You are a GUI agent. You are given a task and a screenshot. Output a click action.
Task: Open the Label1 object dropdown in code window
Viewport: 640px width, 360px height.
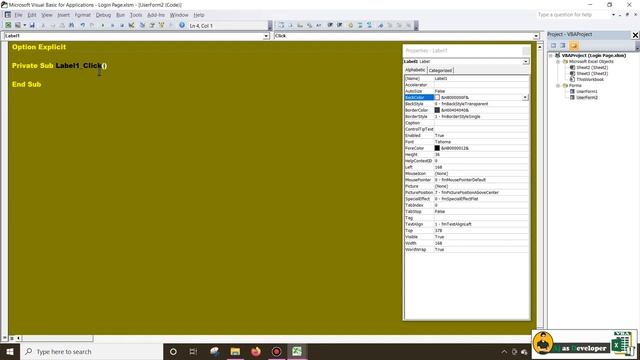pos(266,36)
